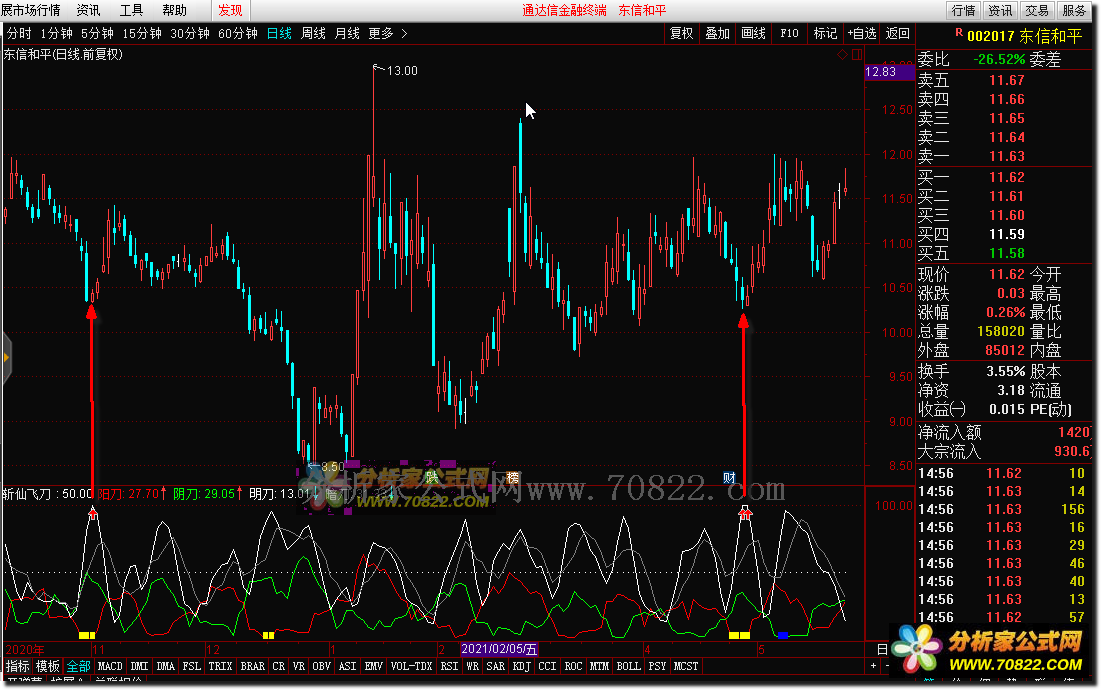Open the 工具 menu
This screenshot has width=1102, height=690.
131,10
